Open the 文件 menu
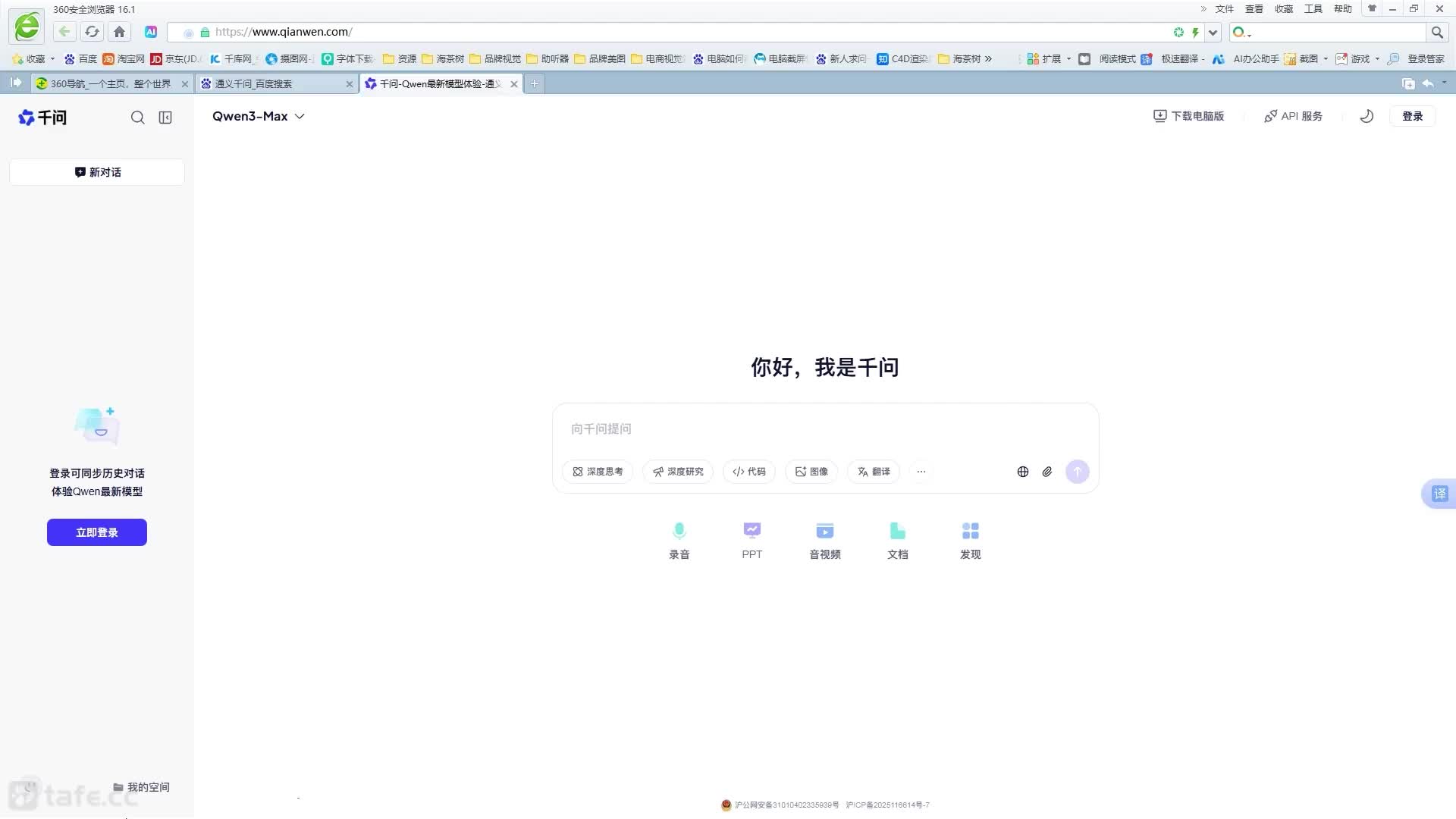Viewport: 1456px width, 819px height. (1225, 9)
